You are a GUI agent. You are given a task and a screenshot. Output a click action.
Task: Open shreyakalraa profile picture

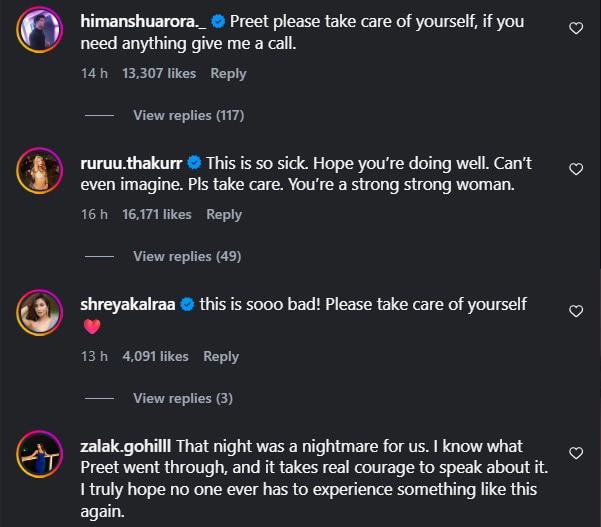tap(40, 315)
